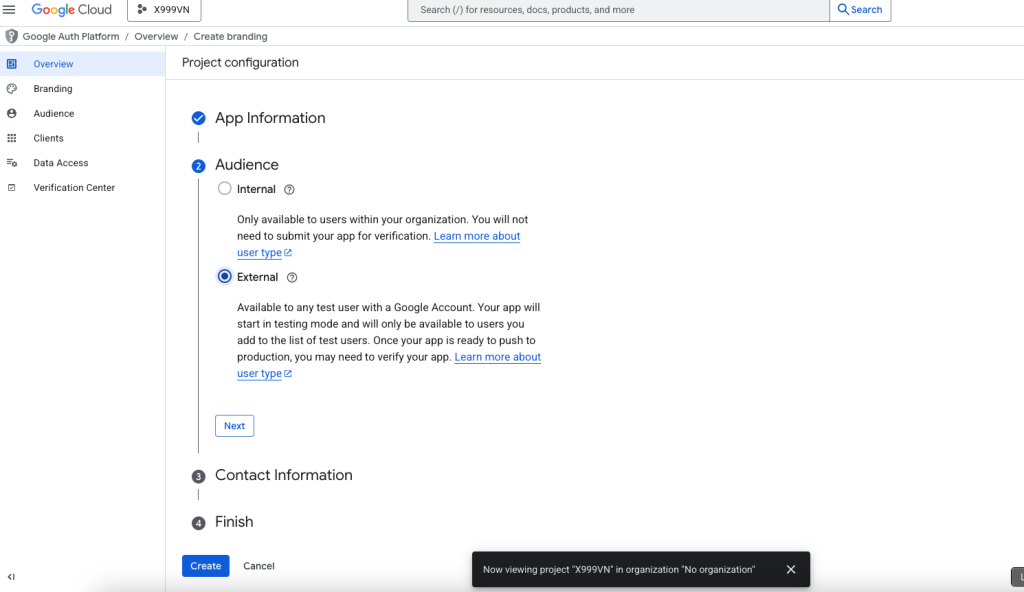Go to Overview in the breadcrumb
Viewport: 1024px width, 592px height.
(x=156, y=37)
